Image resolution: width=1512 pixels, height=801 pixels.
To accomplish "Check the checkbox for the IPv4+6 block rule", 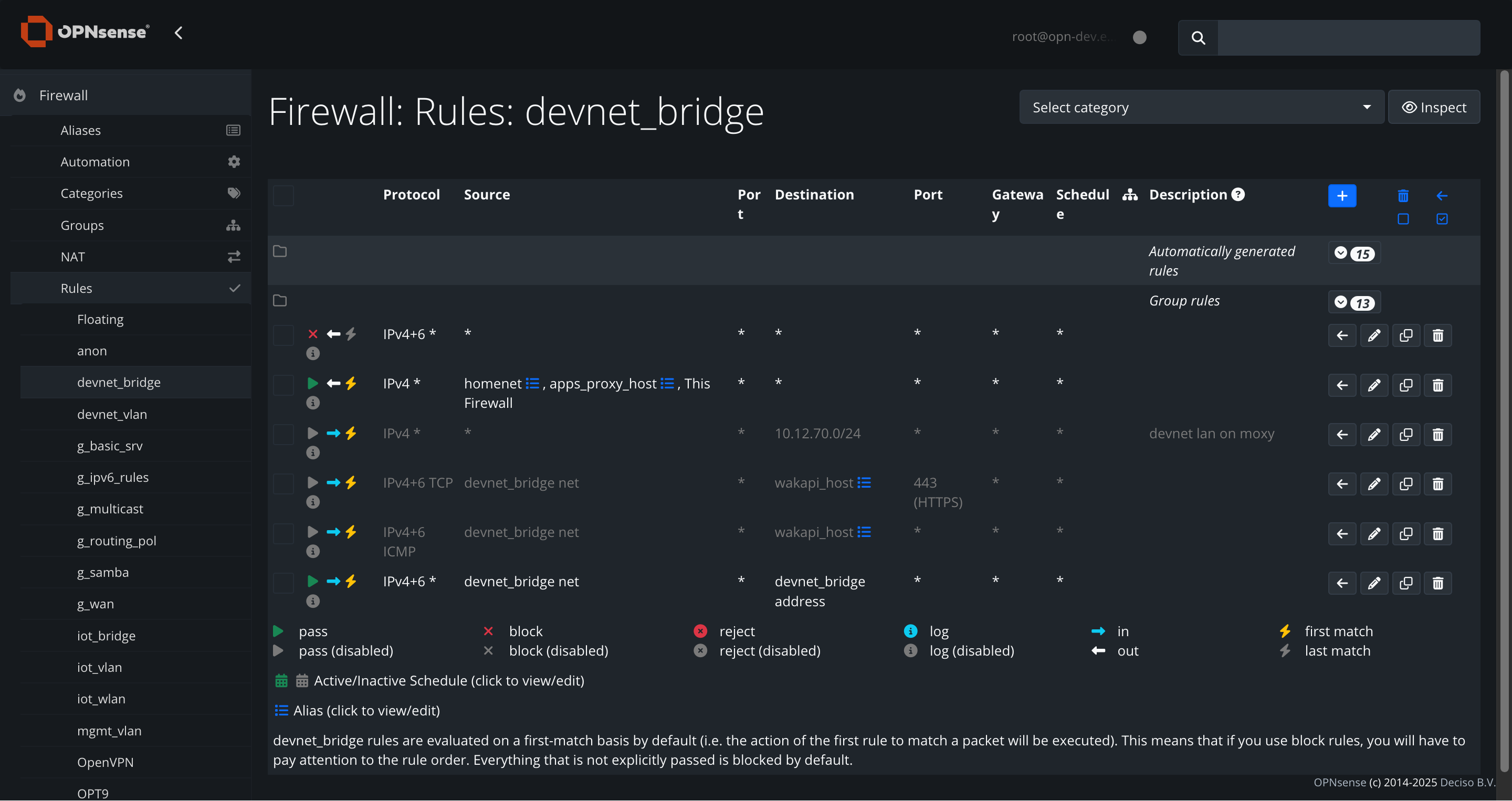I will point(283,335).
